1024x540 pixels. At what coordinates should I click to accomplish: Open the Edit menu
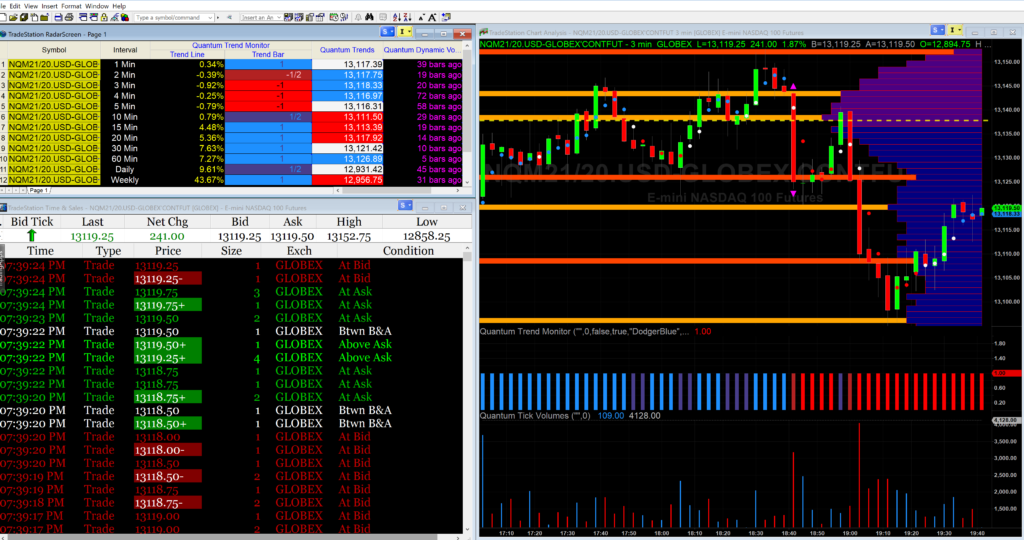click(x=15, y=6)
